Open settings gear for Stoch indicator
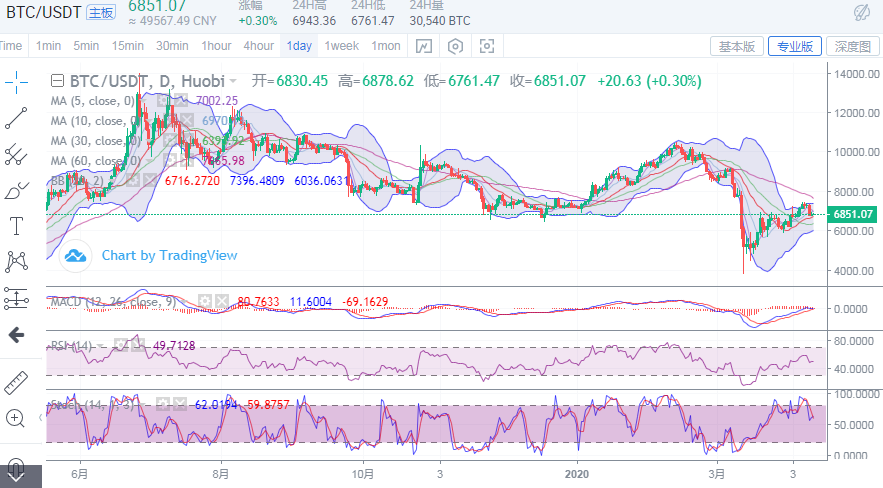883x488 pixels. (x=164, y=405)
